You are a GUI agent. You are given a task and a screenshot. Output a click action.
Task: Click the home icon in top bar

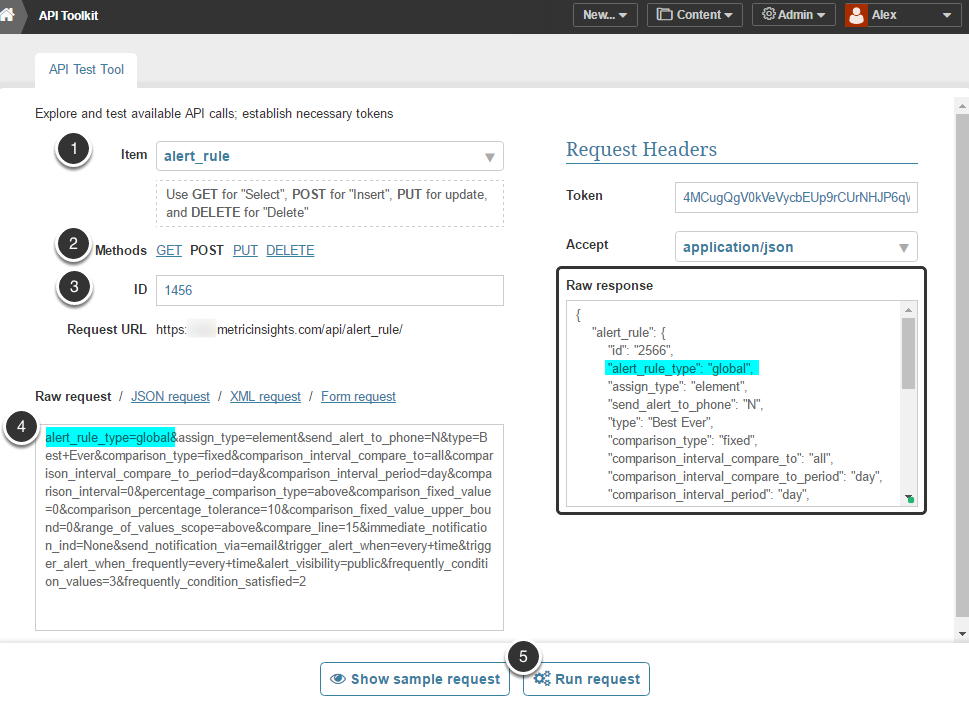(x=10, y=16)
